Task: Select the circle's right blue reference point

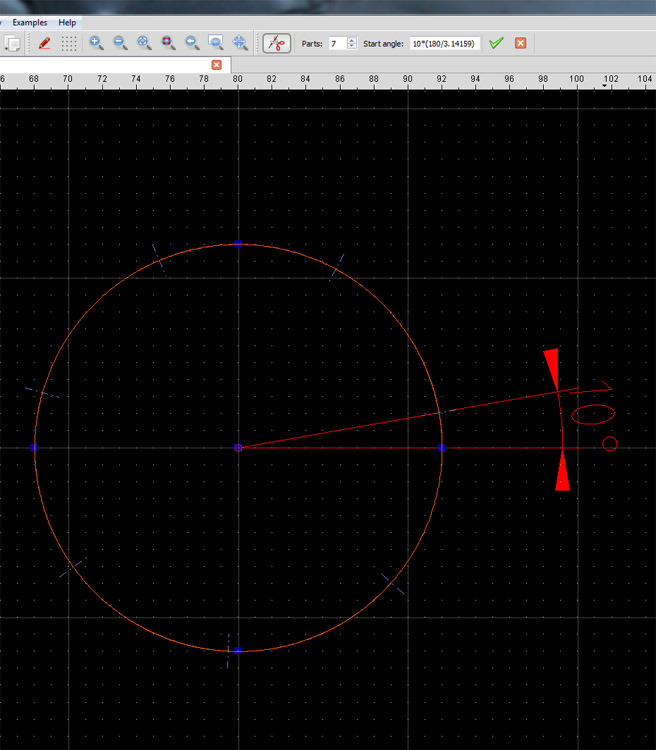Action: coord(442,448)
